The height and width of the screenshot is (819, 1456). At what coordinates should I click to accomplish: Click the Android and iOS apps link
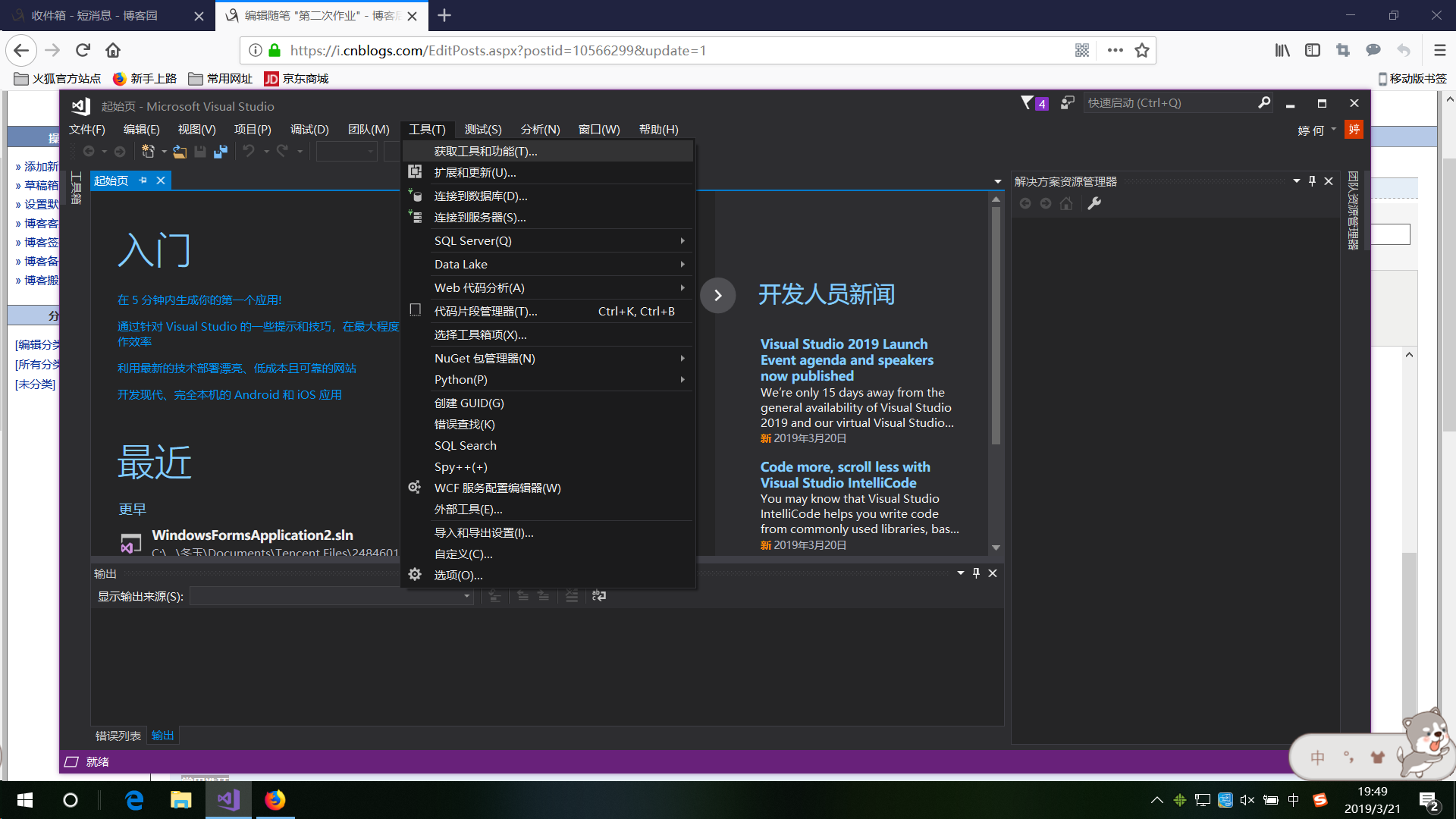(x=229, y=394)
